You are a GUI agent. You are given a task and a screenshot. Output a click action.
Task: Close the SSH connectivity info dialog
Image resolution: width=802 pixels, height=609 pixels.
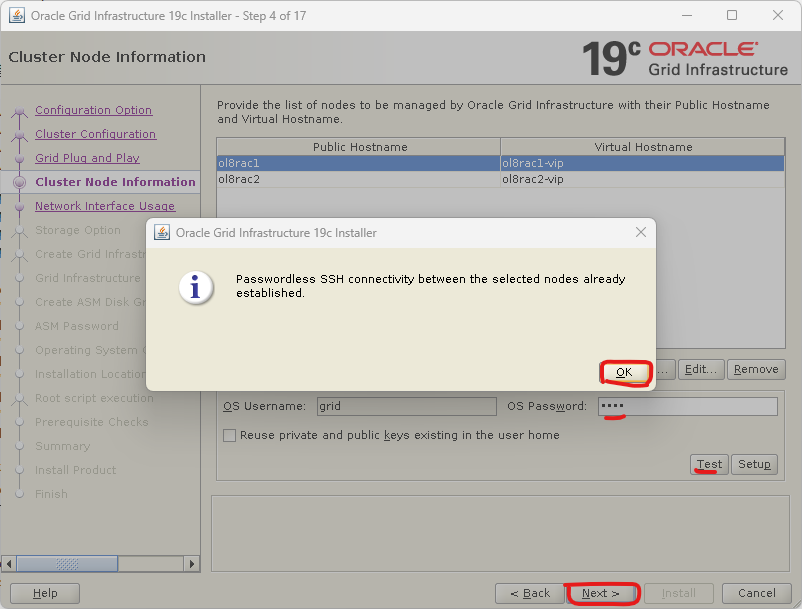tap(640, 232)
